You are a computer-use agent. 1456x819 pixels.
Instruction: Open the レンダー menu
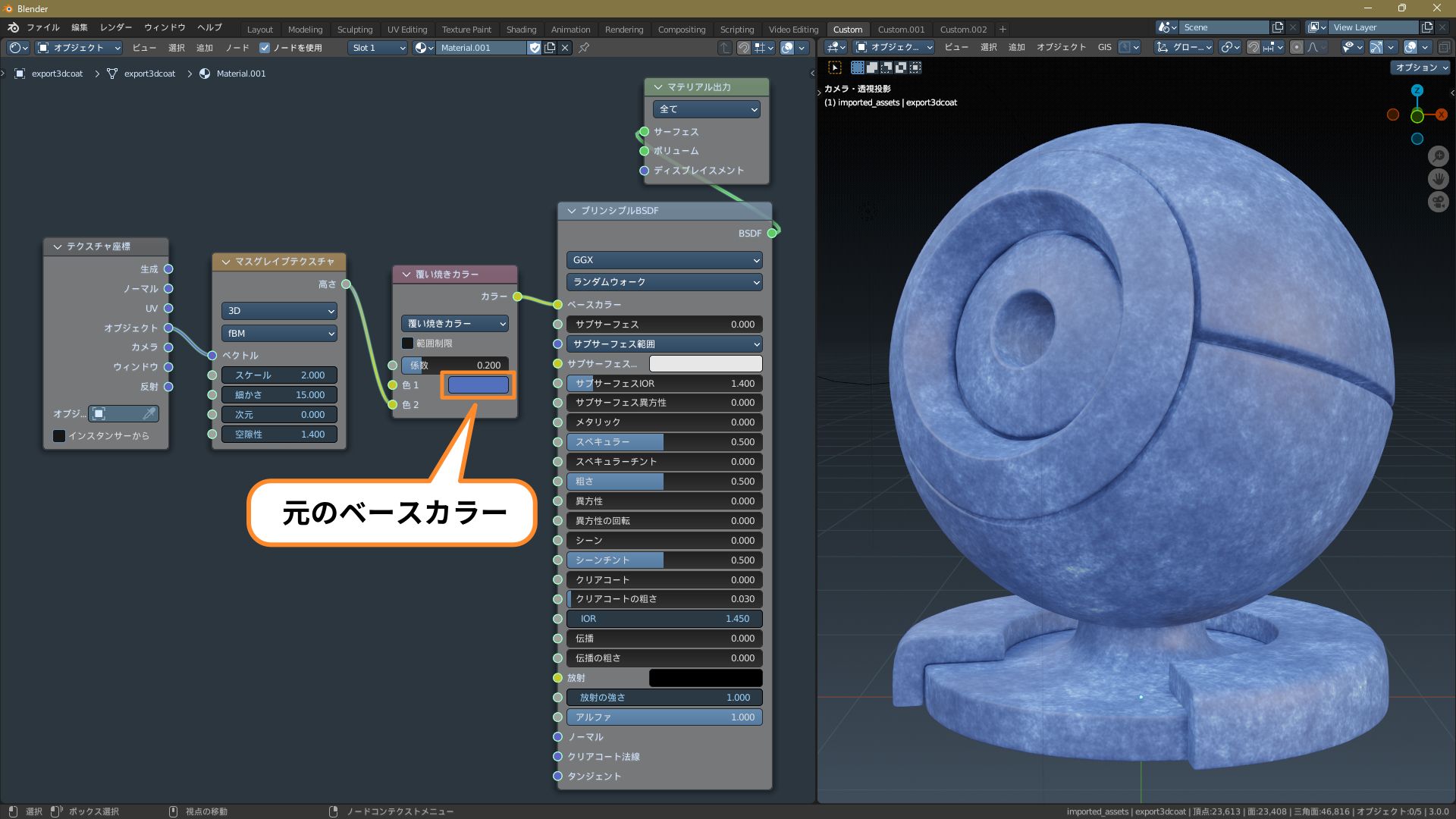116,27
